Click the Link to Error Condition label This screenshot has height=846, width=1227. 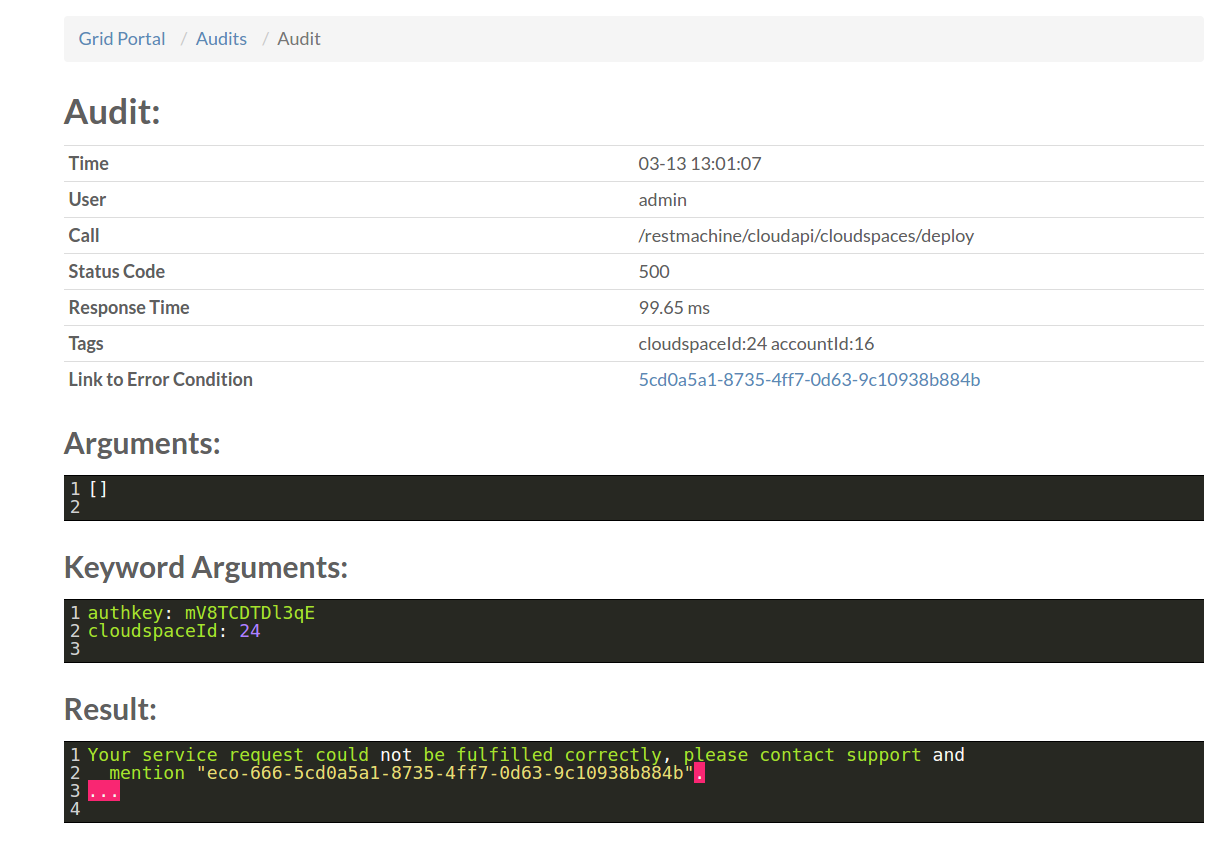pos(160,380)
